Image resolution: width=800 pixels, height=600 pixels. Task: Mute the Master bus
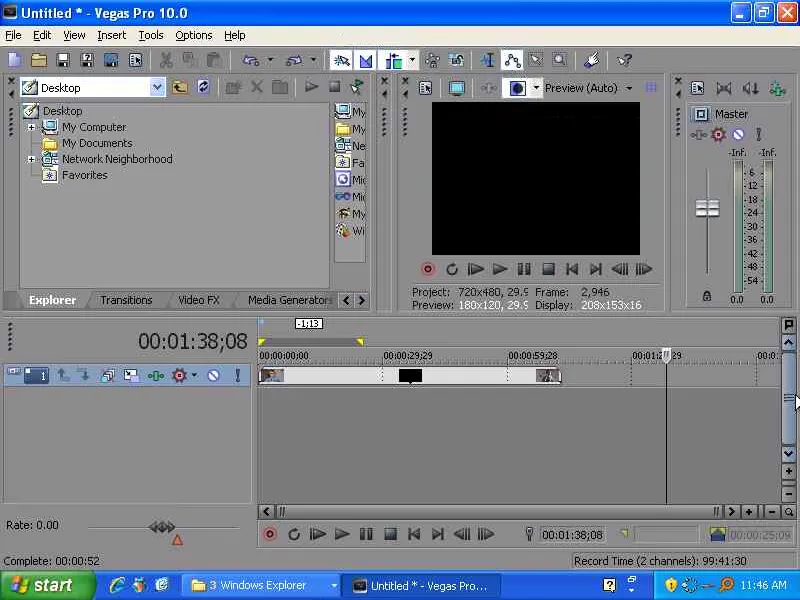pos(738,134)
